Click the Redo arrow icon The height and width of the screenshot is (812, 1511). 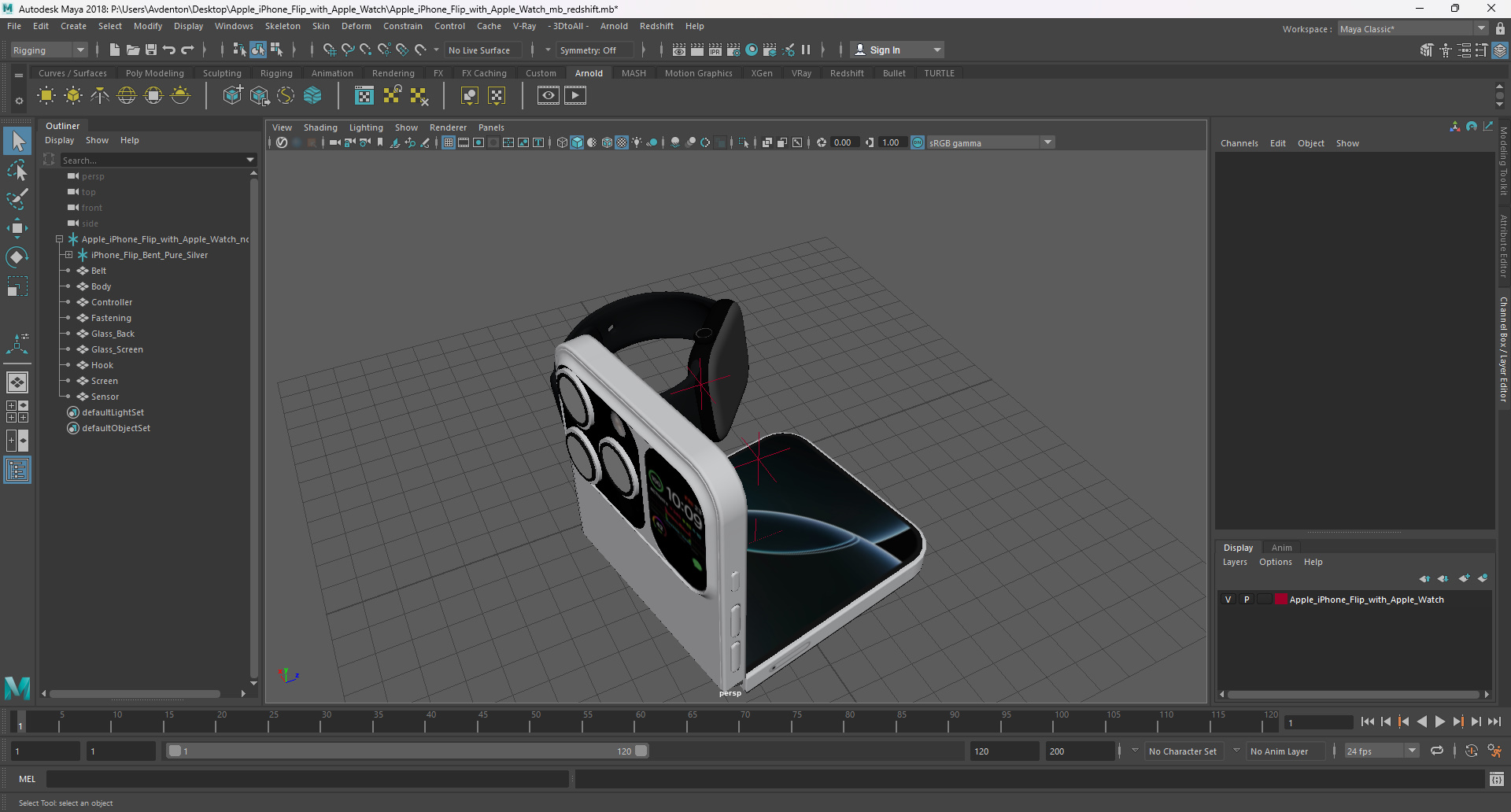point(187,50)
